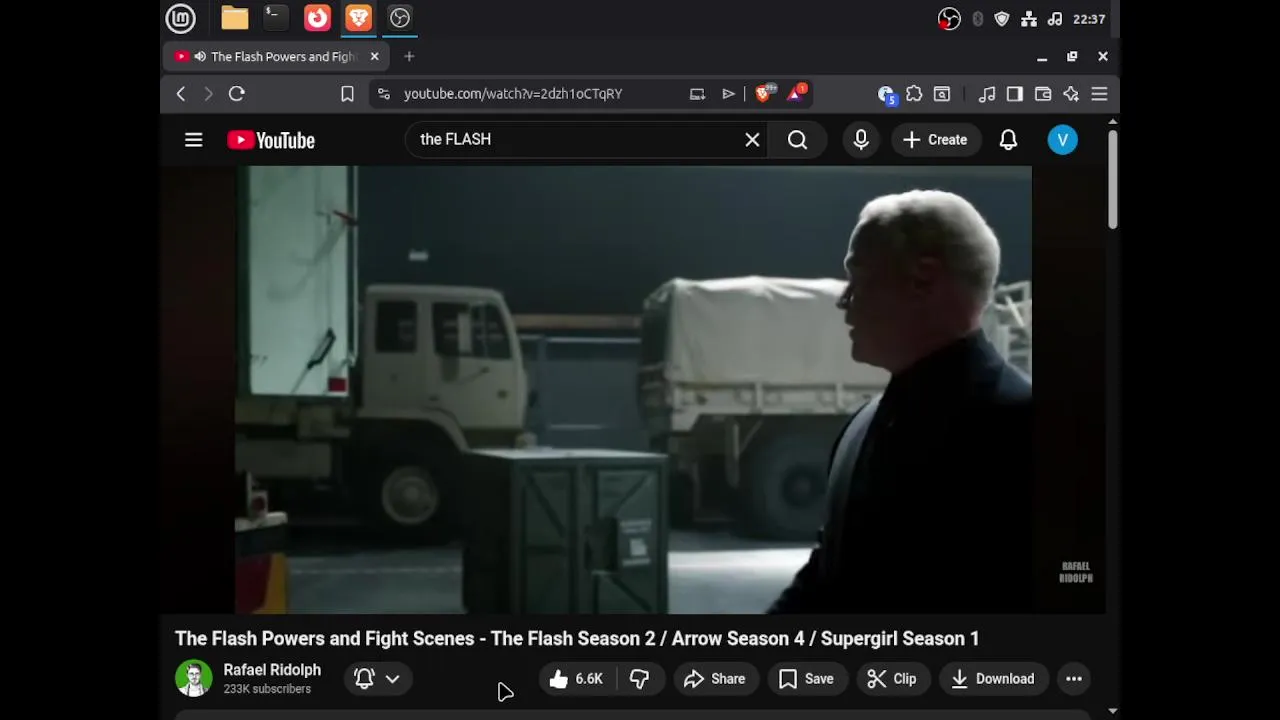Click the scrollbar down arrow

1112,711
